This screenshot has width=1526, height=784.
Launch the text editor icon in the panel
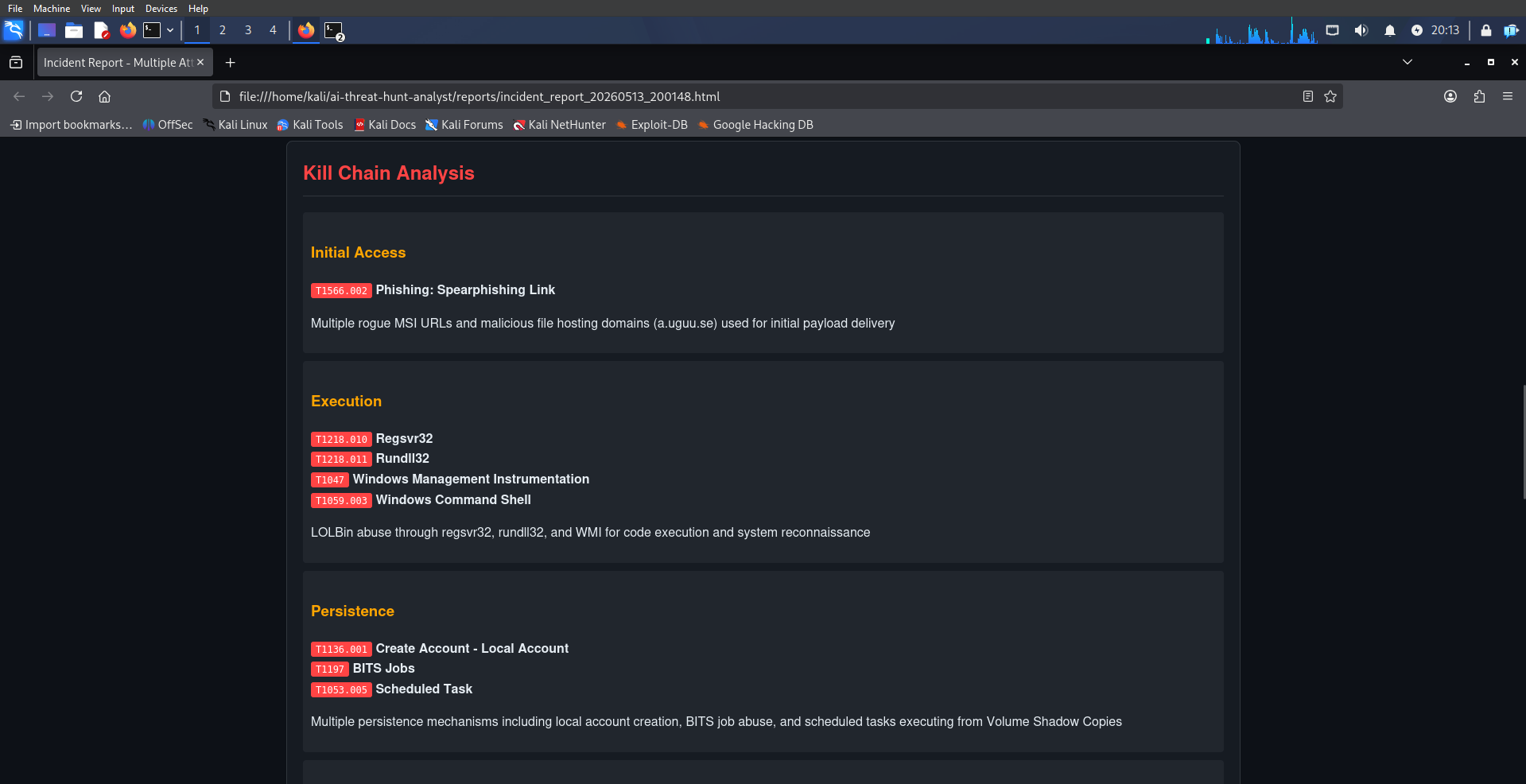[x=101, y=30]
